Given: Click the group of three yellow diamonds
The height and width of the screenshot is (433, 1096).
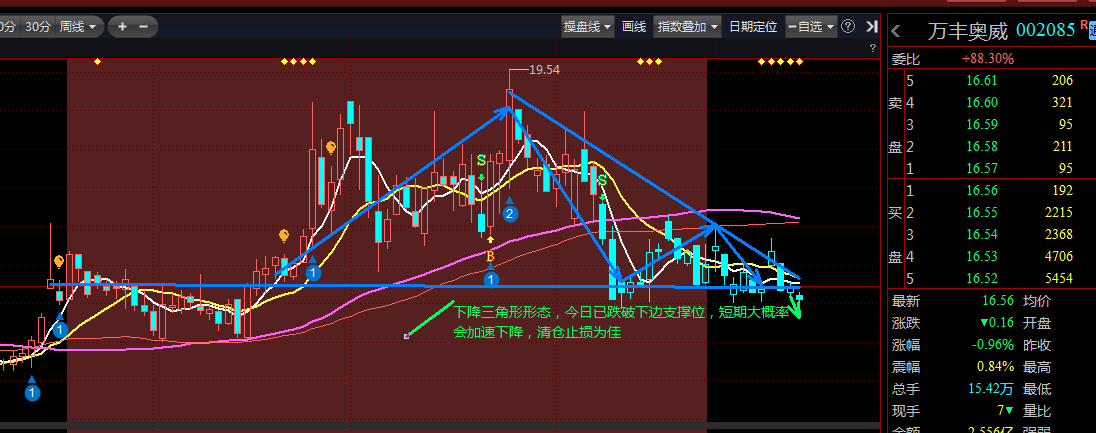Looking at the screenshot, I should point(649,62).
